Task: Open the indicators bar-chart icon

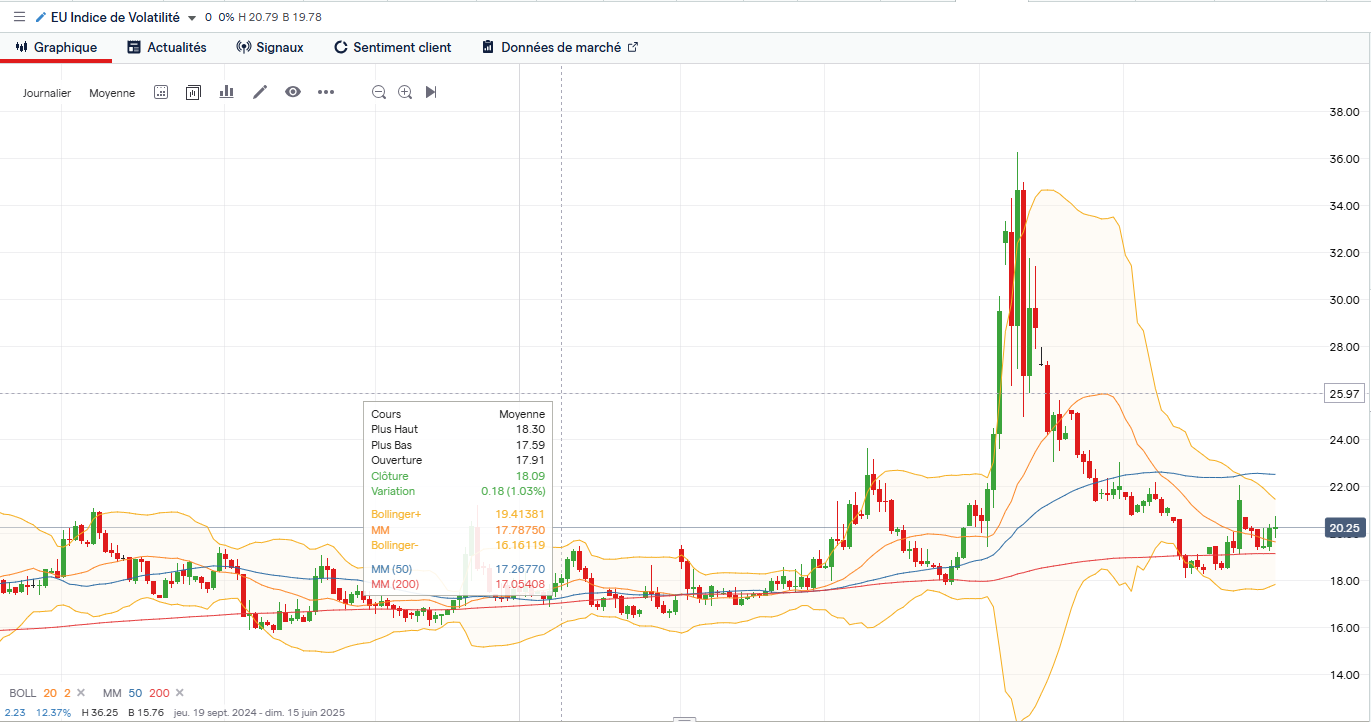Action: click(x=227, y=92)
